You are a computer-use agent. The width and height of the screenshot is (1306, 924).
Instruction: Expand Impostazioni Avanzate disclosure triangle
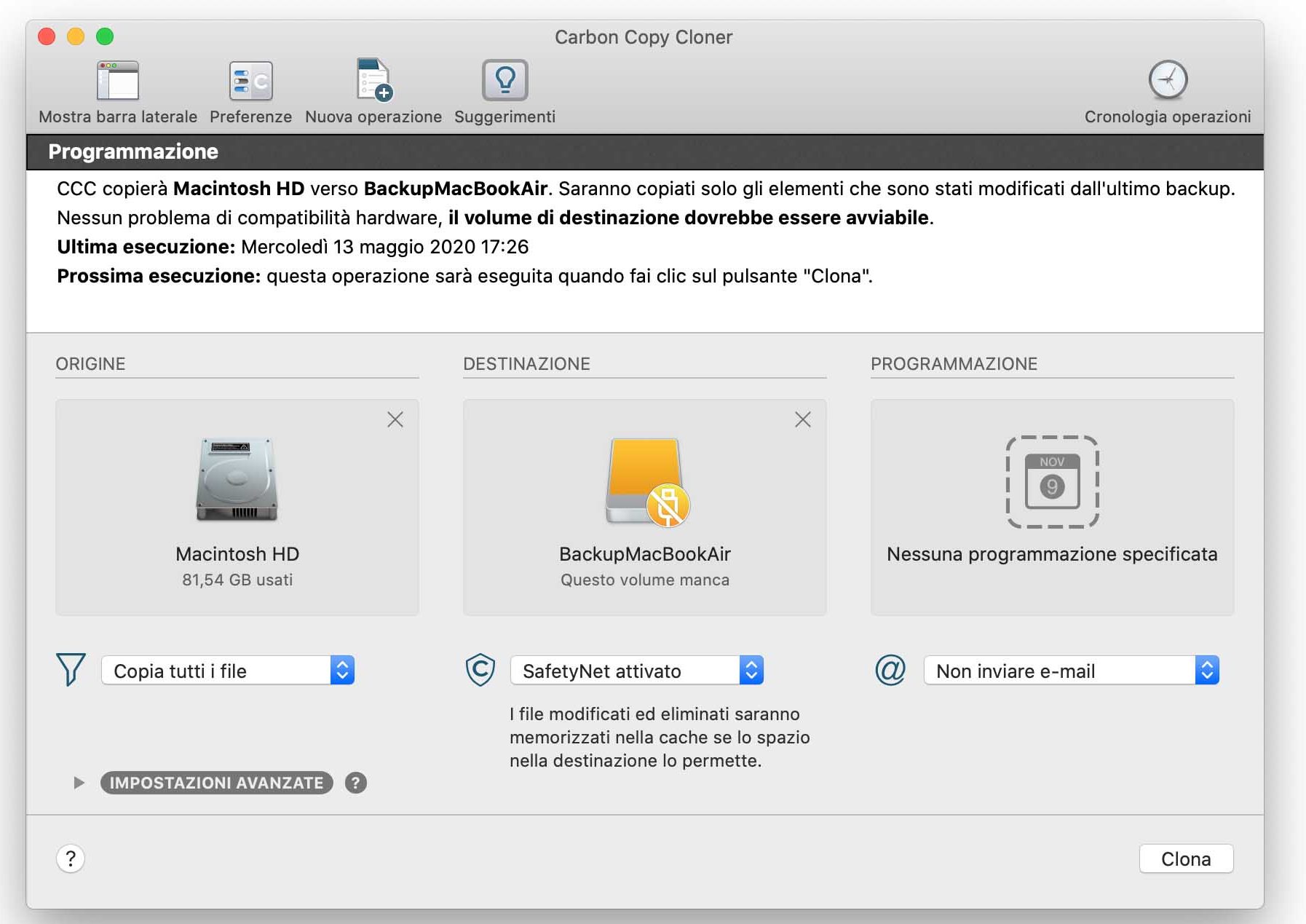79,783
